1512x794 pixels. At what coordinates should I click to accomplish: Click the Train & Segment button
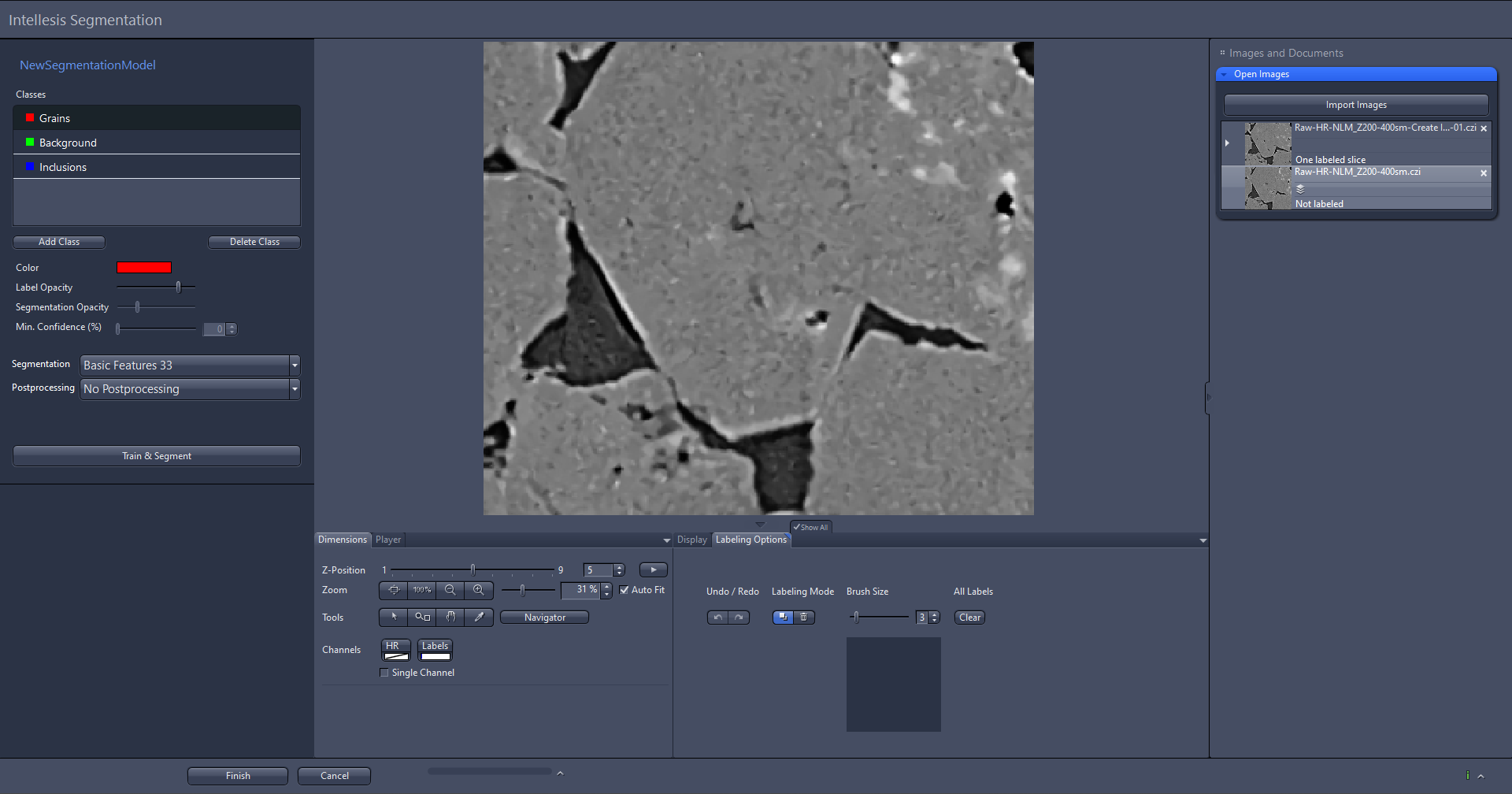(156, 455)
